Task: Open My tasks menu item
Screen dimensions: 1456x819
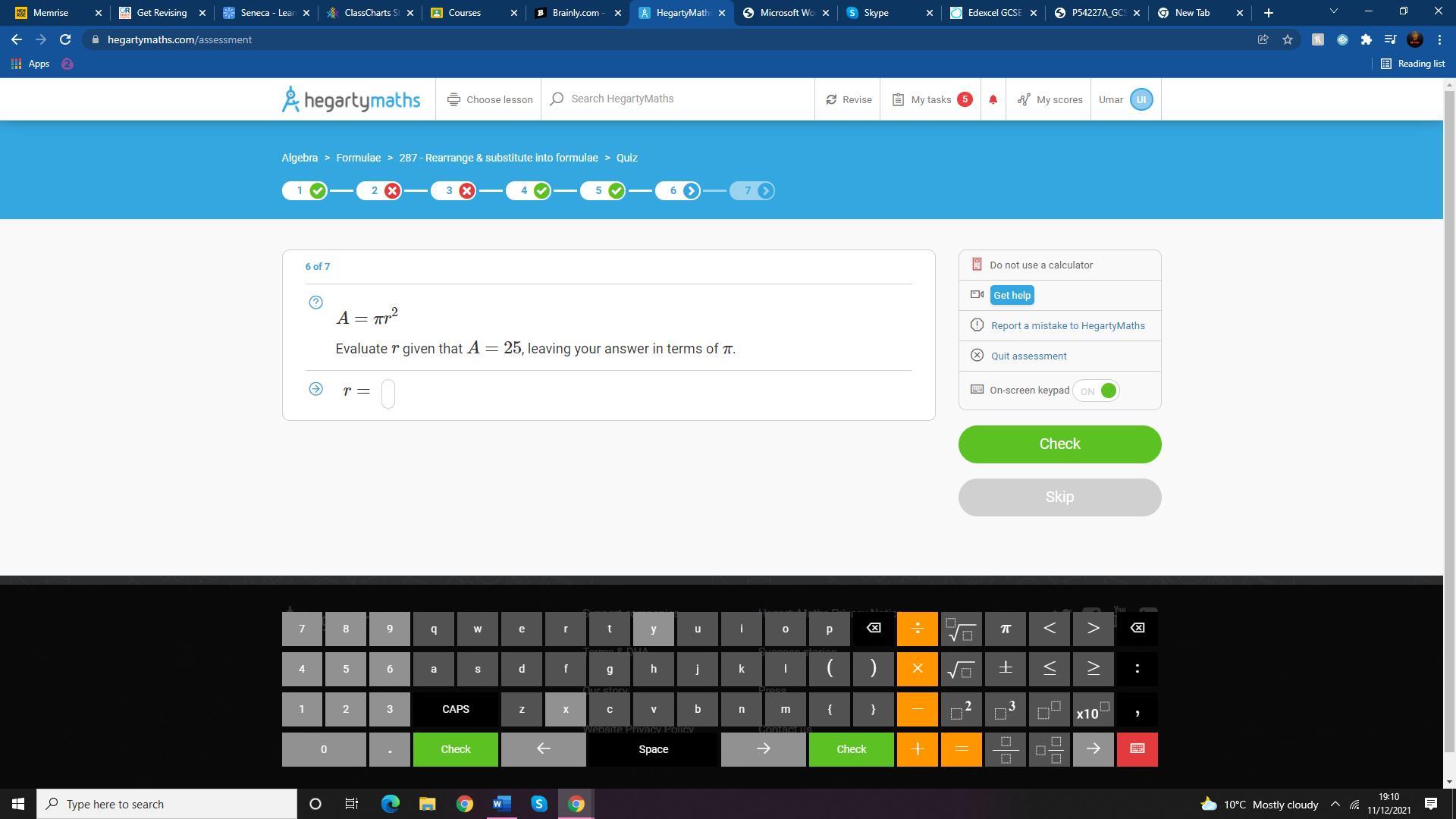Action: point(931,100)
